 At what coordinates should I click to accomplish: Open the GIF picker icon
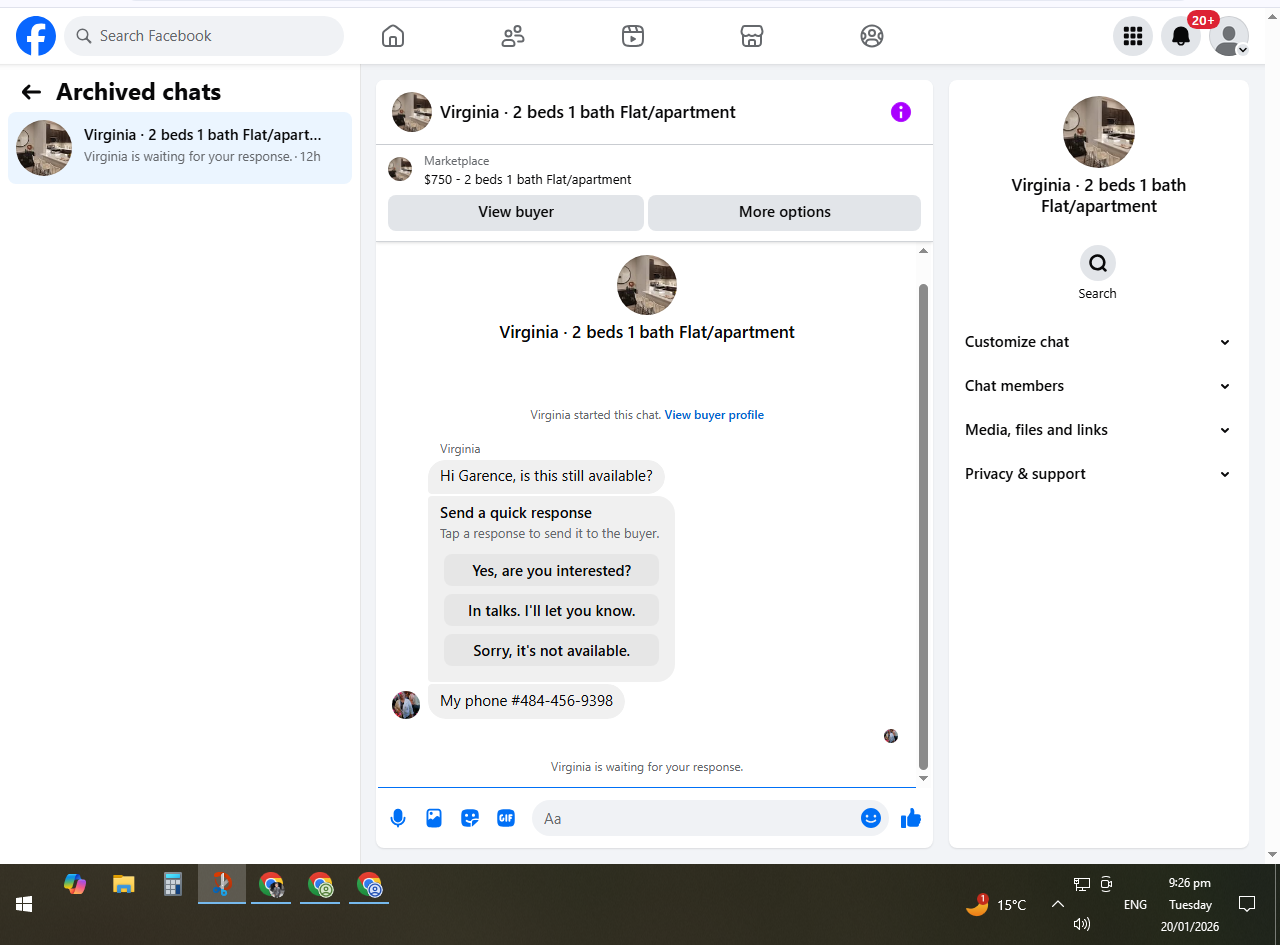coord(506,818)
